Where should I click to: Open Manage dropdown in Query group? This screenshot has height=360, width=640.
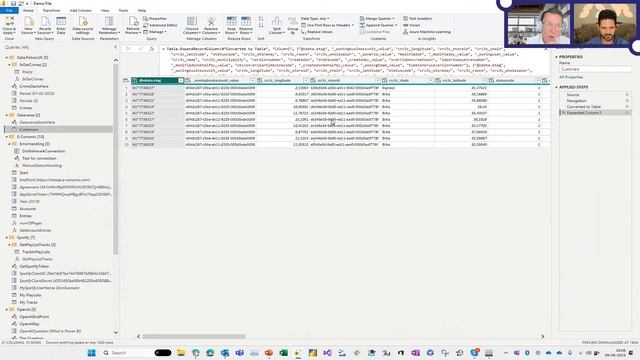pyautogui.click(x=155, y=31)
